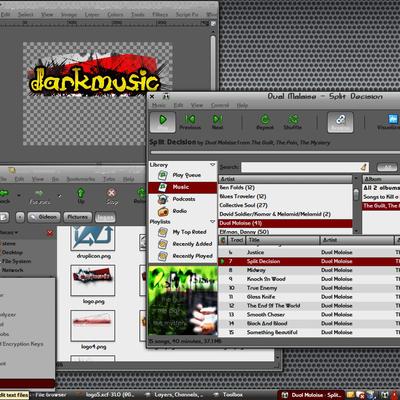This screenshot has width=400, height=400.
Task: Click the song position progress bar
Action: (x=275, y=153)
